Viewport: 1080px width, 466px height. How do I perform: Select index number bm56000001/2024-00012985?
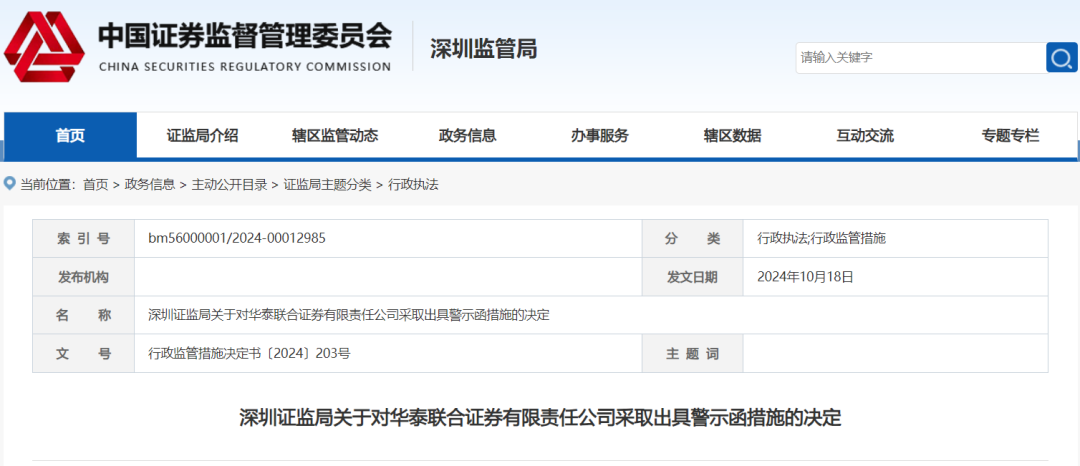coord(237,239)
